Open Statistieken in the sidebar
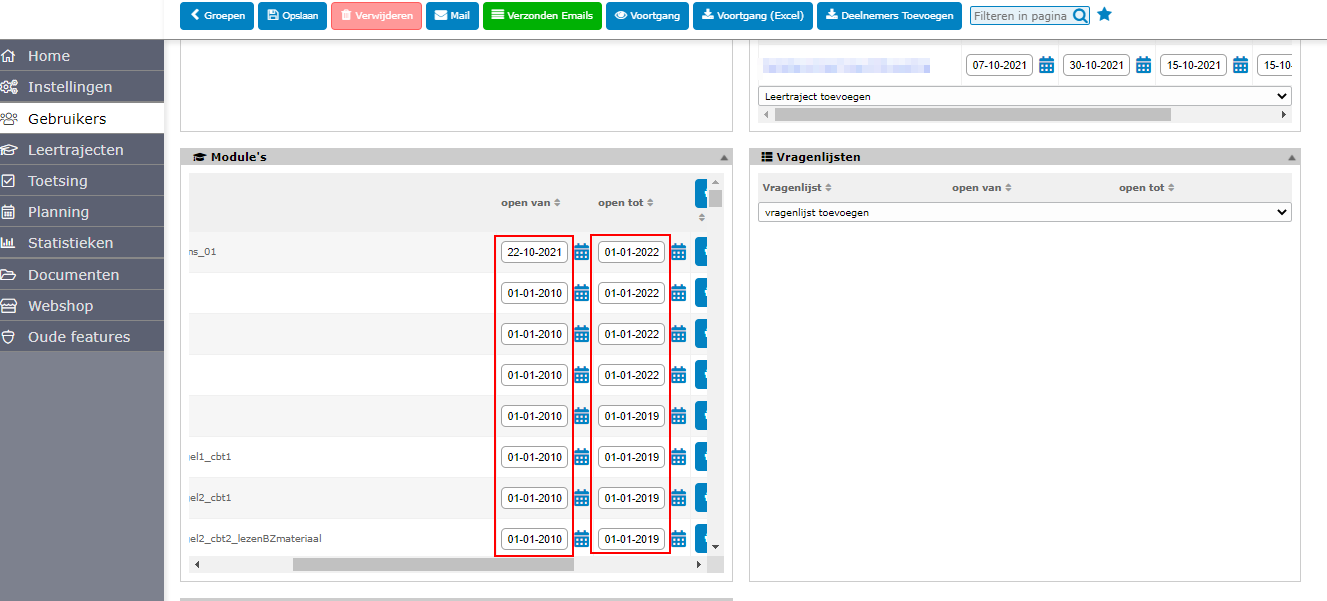Viewport: 1327px width, 601px height. click(70, 243)
